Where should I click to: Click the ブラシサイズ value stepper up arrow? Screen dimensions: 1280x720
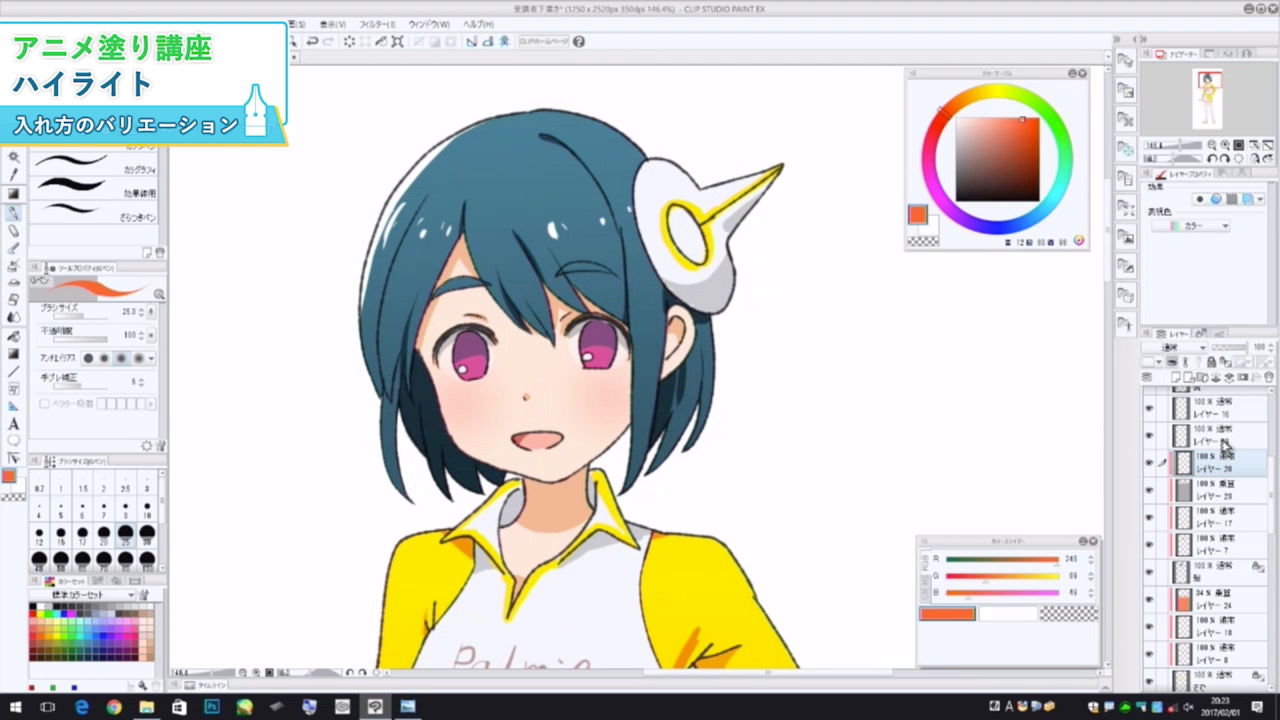click(140, 308)
